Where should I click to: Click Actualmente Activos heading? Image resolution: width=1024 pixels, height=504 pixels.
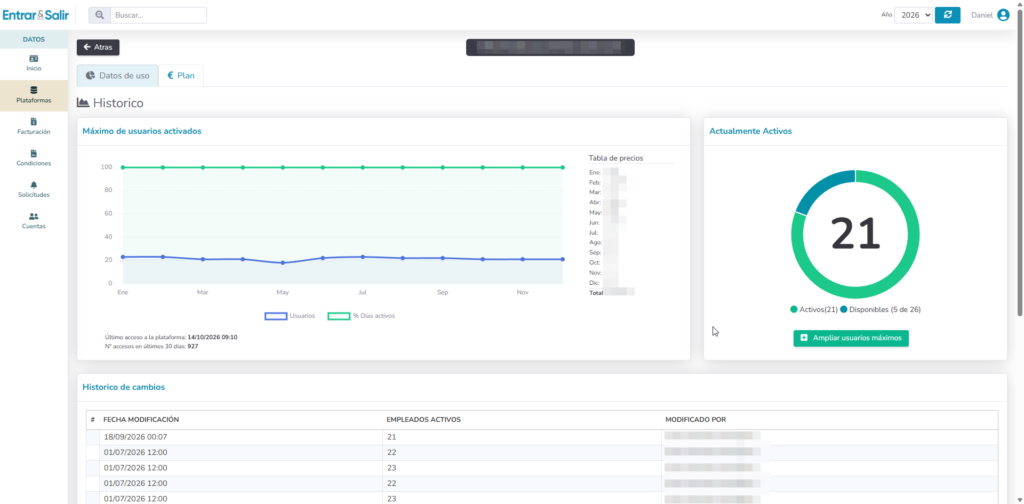tap(750, 131)
